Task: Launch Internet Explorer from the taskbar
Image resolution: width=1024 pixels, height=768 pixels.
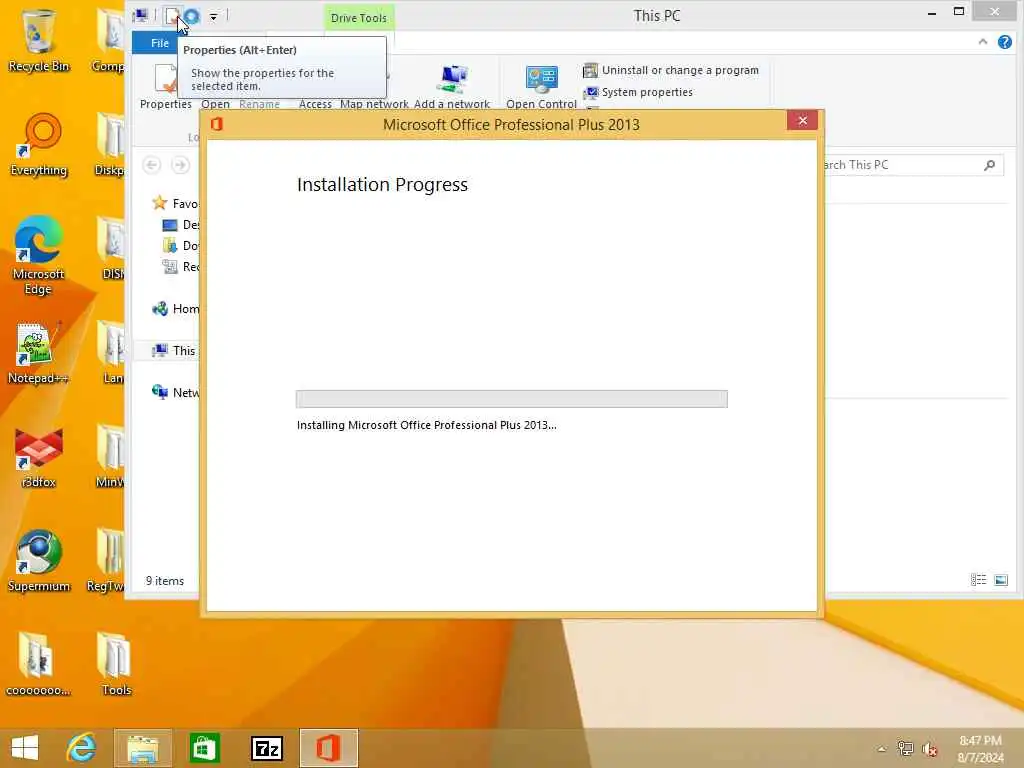Action: 82,748
